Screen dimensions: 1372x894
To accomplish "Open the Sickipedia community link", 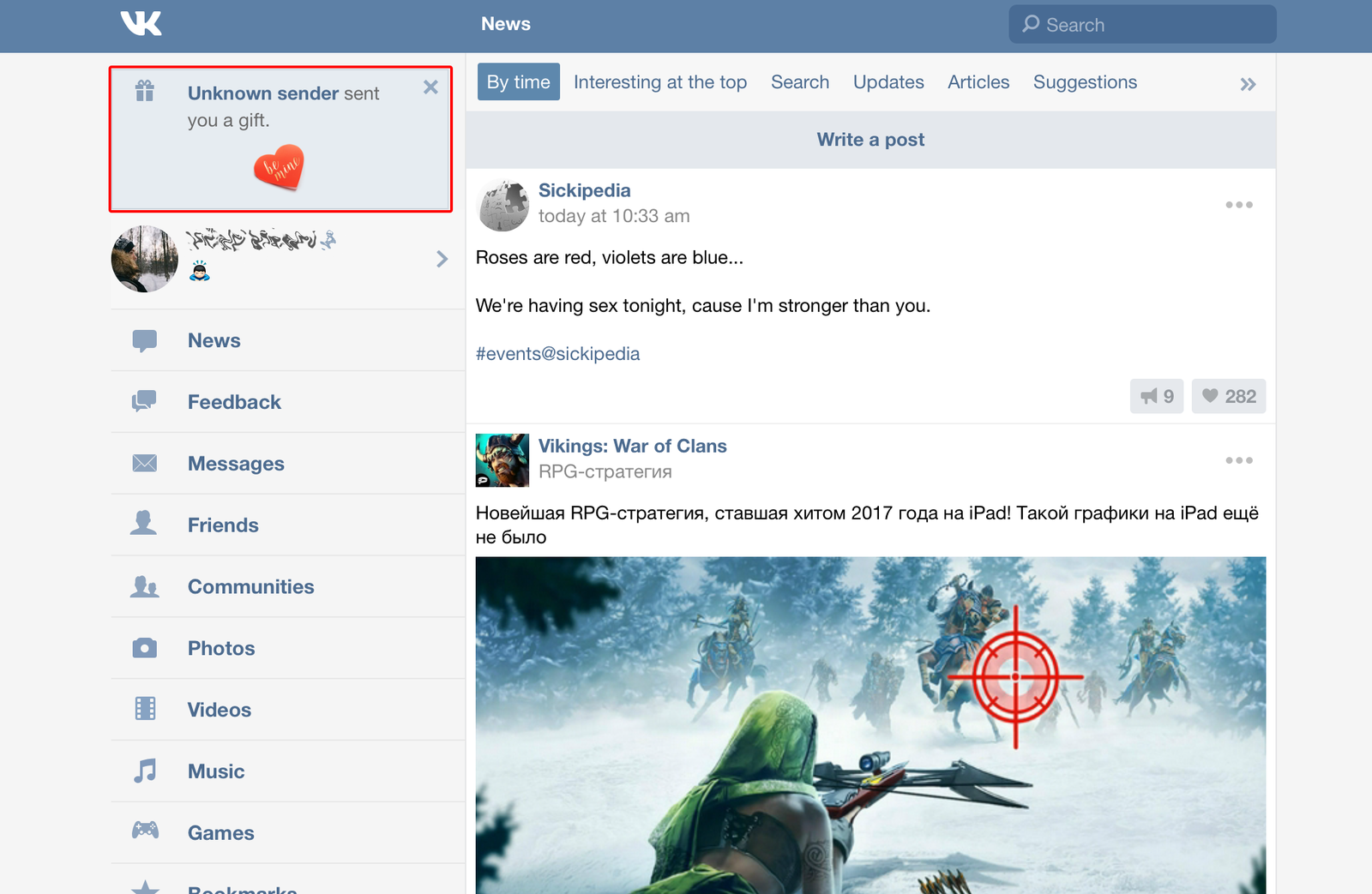I will pos(585,190).
